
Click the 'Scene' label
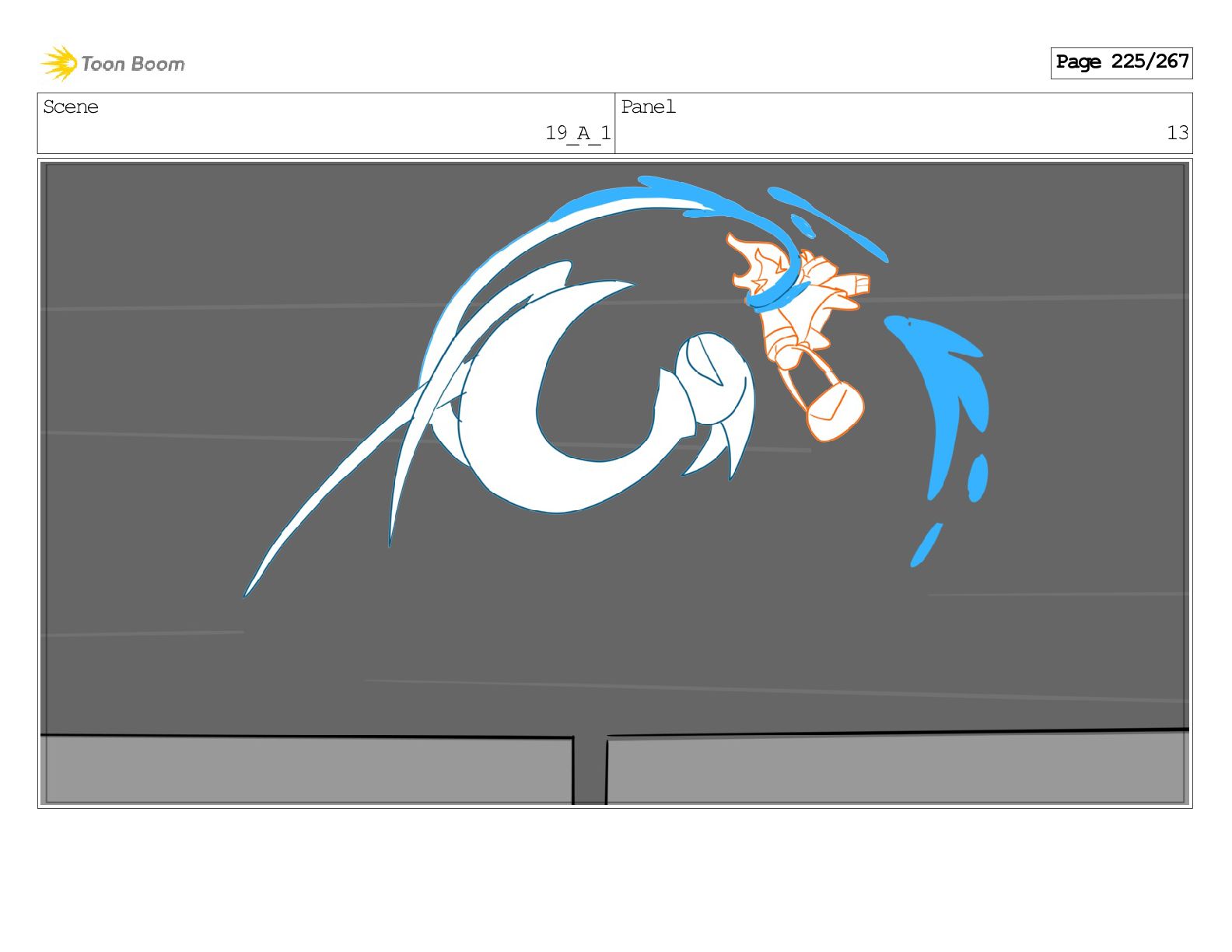click(x=71, y=107)
